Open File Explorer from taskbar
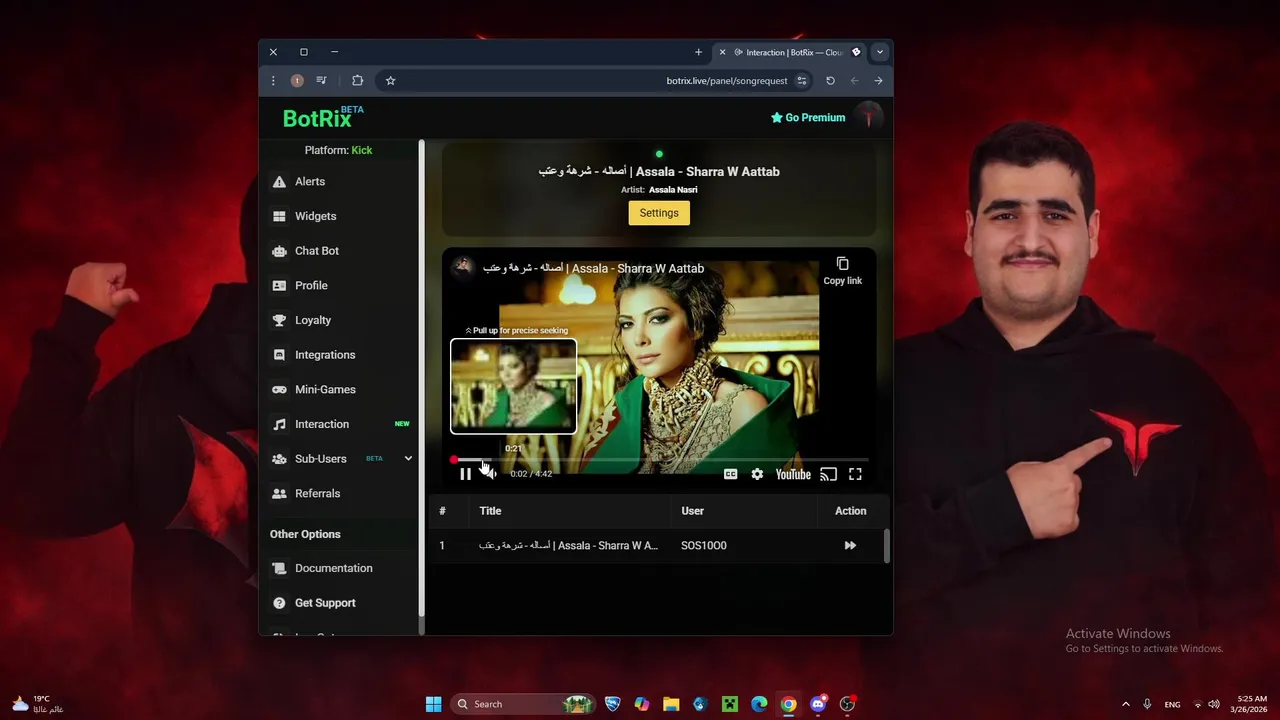Image resolution: width=1280 pixels, height=720 pixels. click(x=671, y=704)
